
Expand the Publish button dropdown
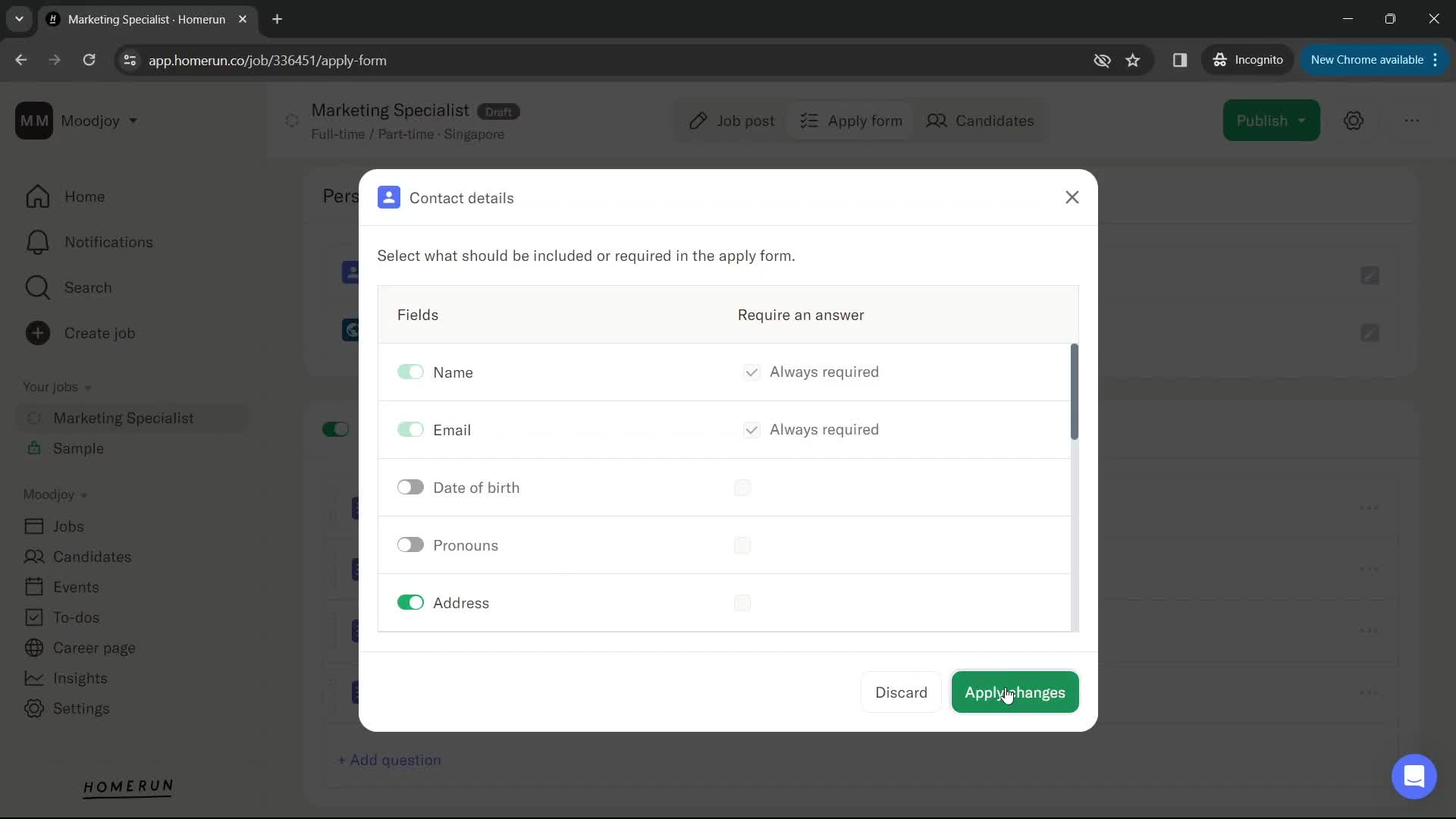point(1300,120)
